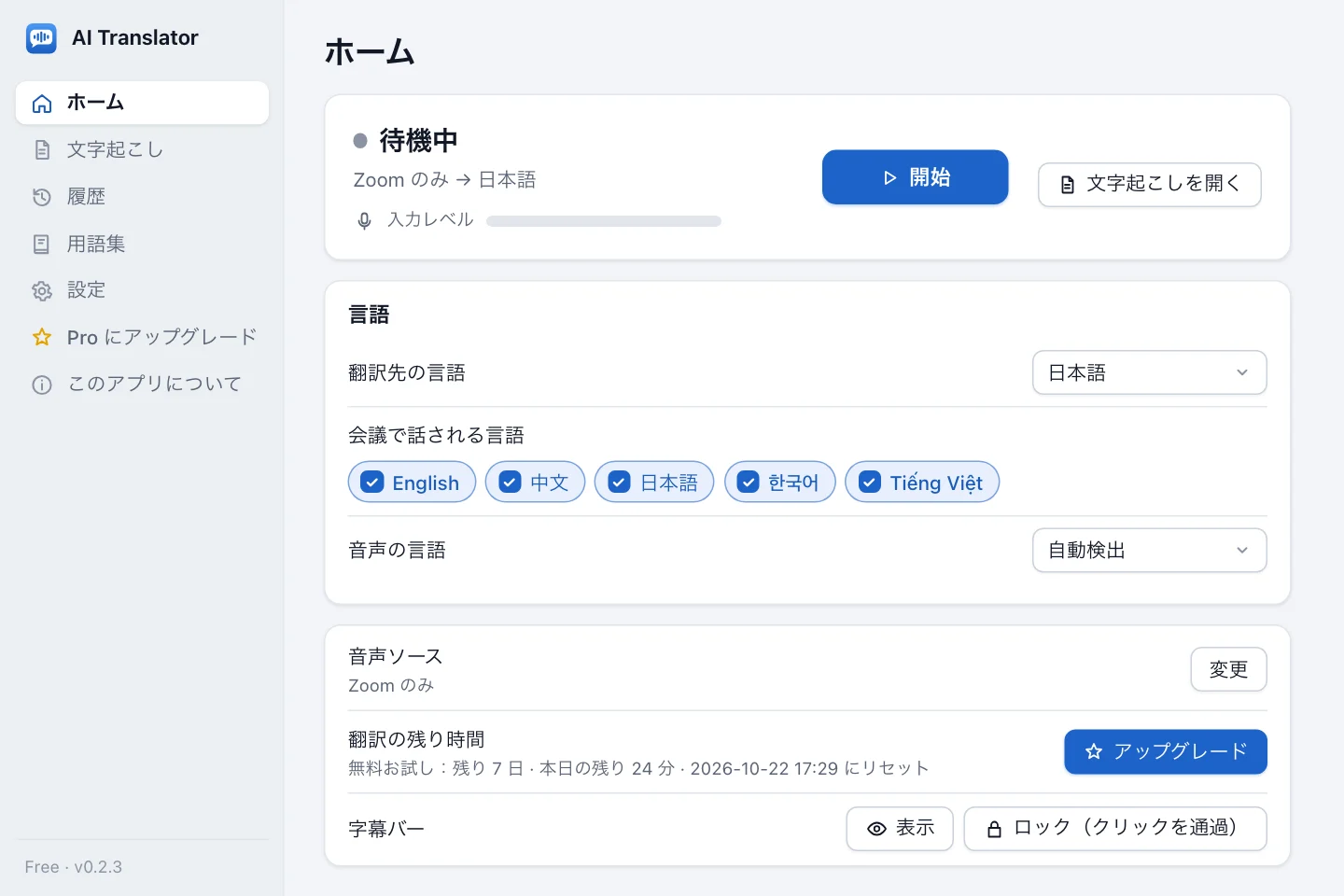Screen dimensions: 1344x896
Task: Click the Zoom のみ text under 音声ソース
Action: [x=391, y=686]
